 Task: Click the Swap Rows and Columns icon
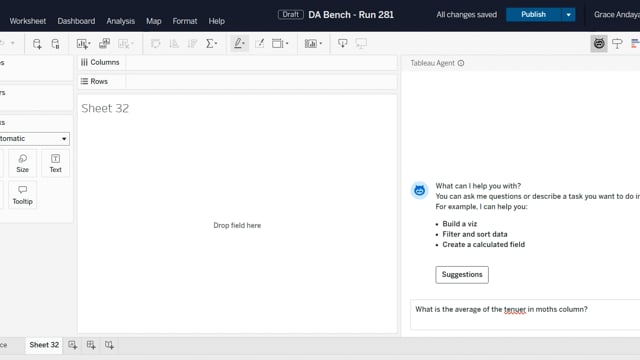[156, 43]
